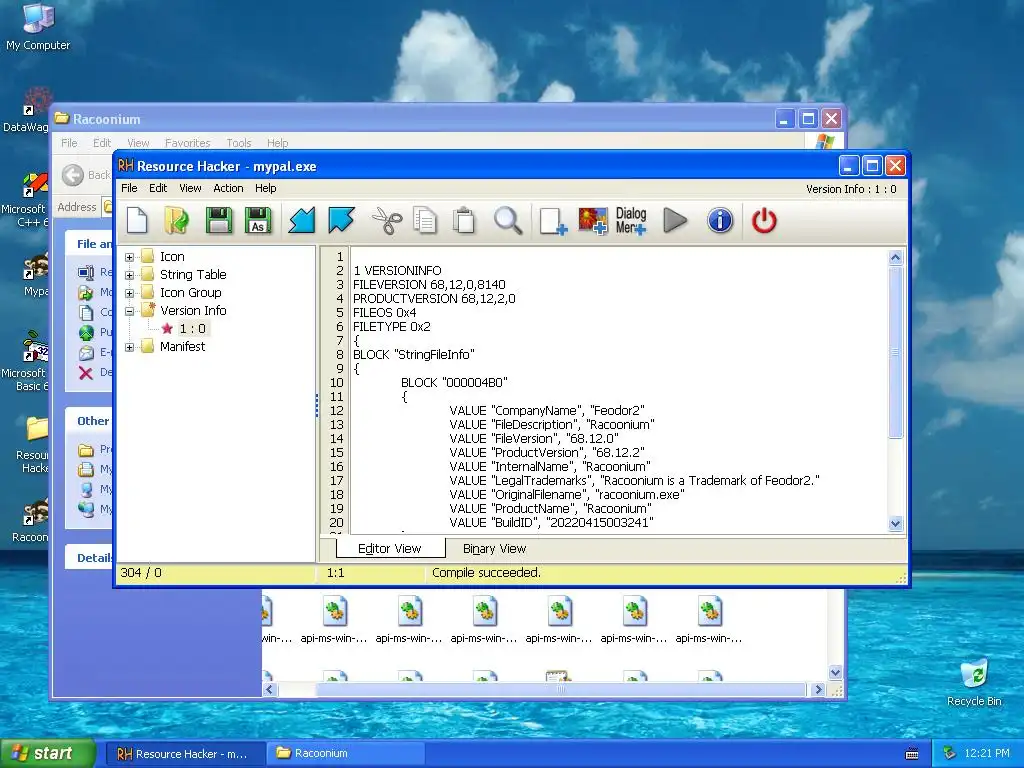Click the editor vertical scrollbar thumb
Image resolution: width=1024 pixels, height=768 pixels.
(895, 352)
